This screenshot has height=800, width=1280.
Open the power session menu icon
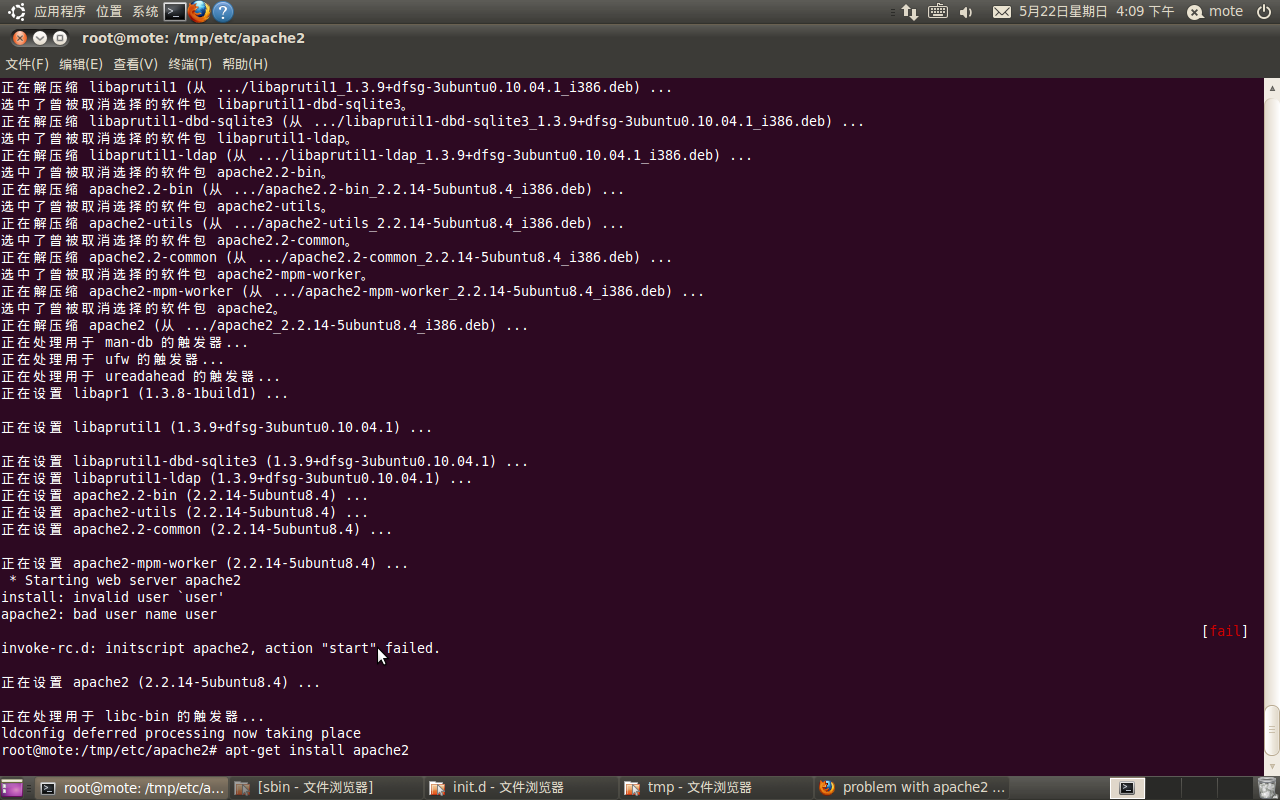click(x=1264, y=12)
